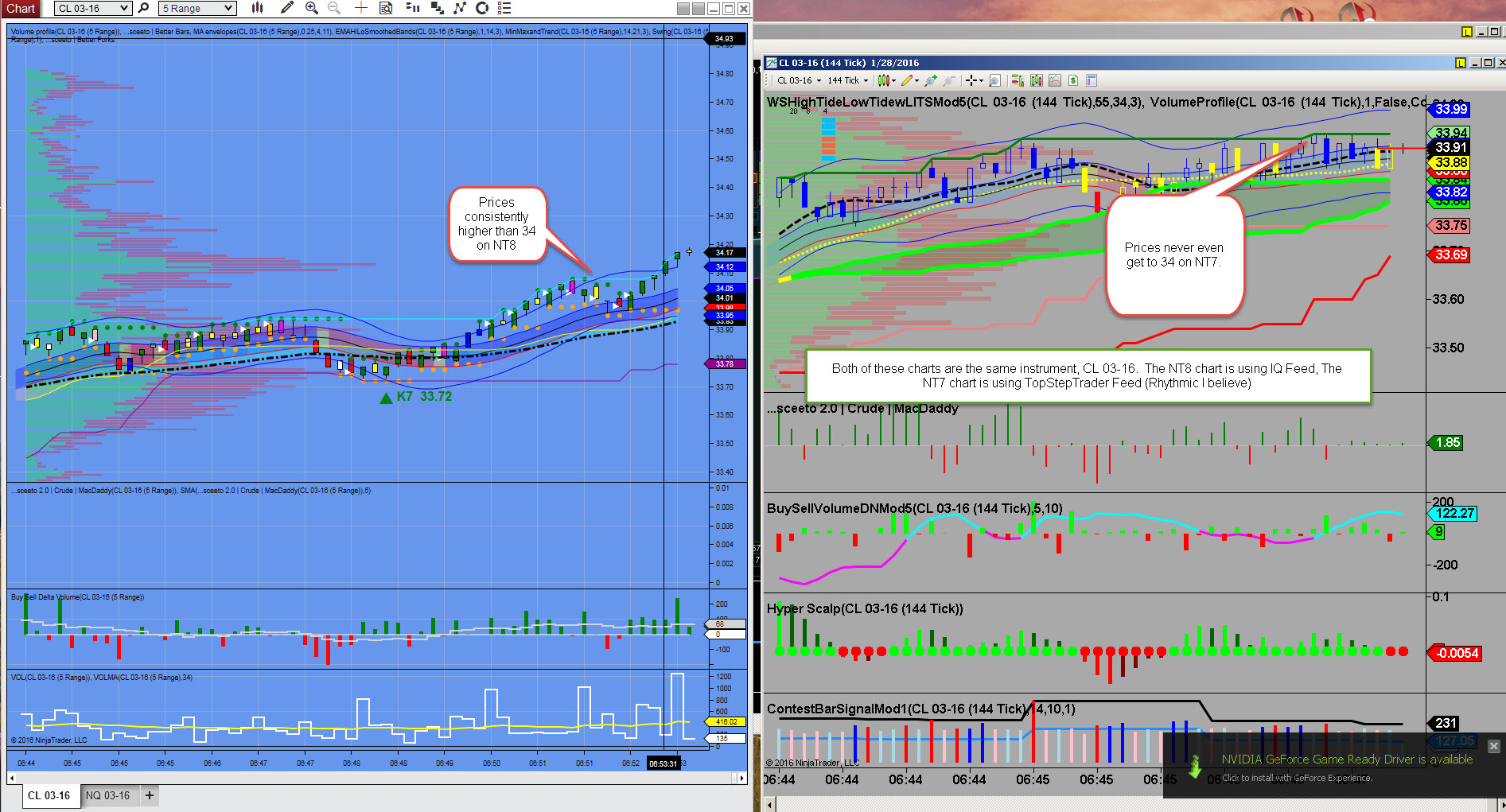Click the 'Both of these charts' text box
Viewport: 1506px width, 812px height.
tap(1088, 376)
